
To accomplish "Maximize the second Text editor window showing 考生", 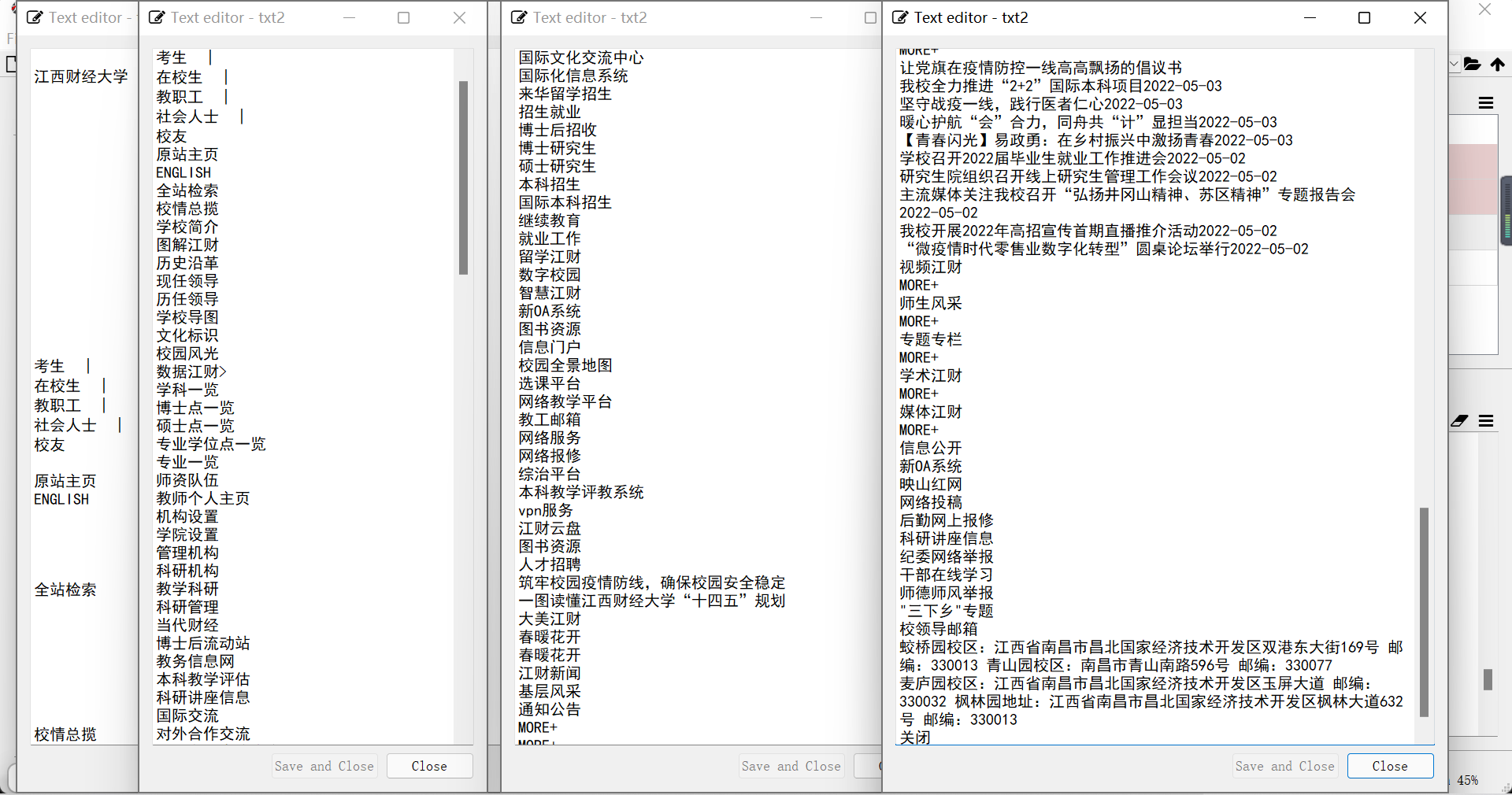I will 404,17.
